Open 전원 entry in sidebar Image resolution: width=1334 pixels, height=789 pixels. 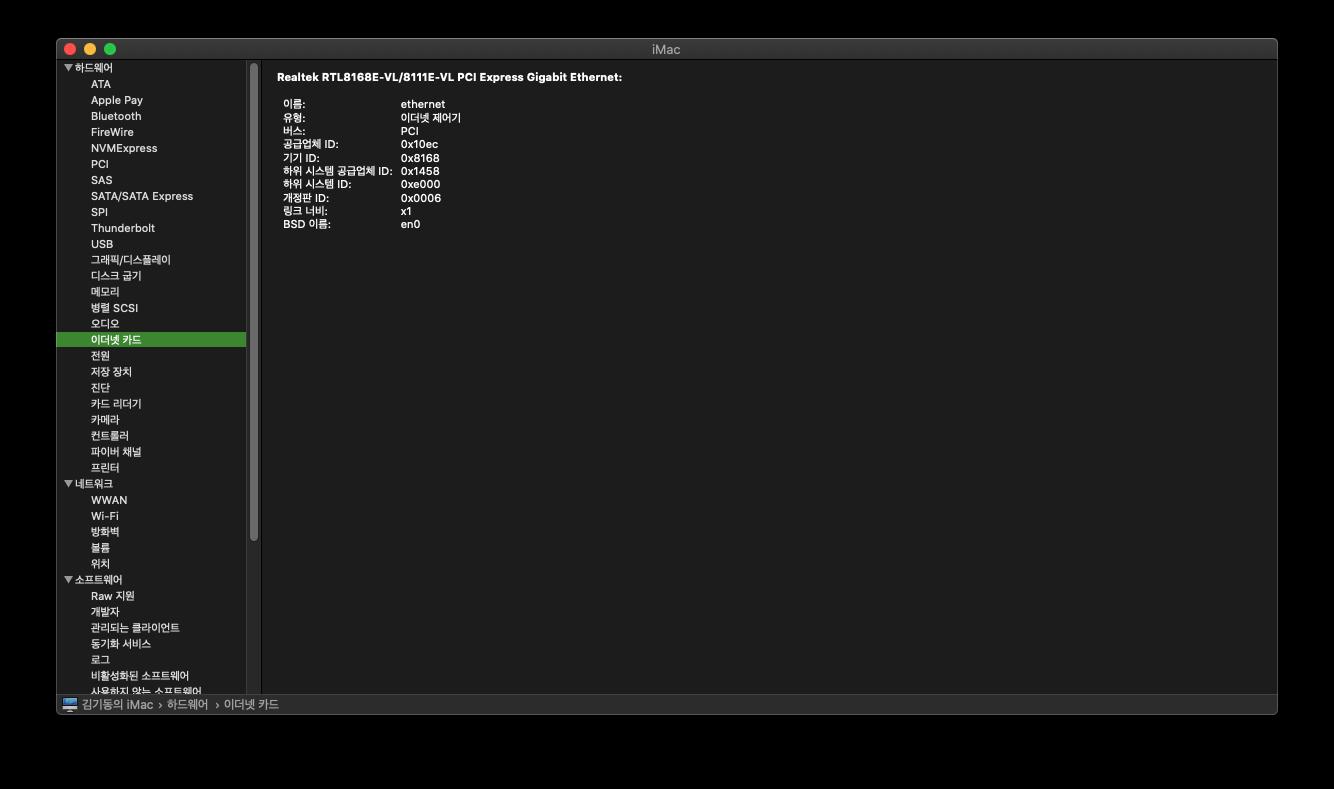coord(100,356)
